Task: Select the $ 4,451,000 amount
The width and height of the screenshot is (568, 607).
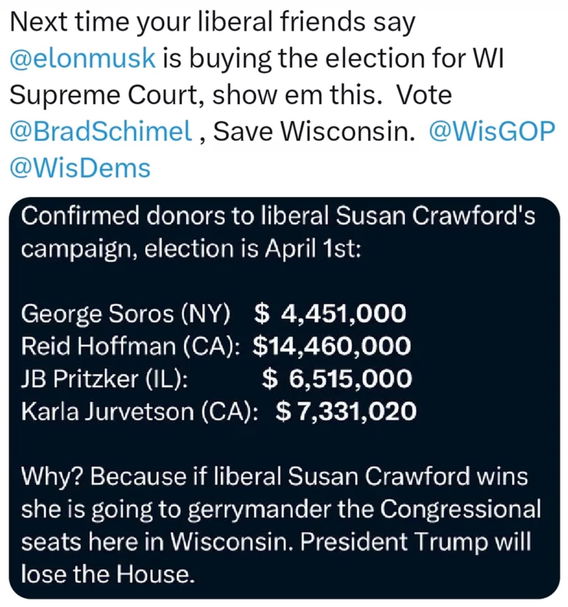Action: [x=330, y=313]
